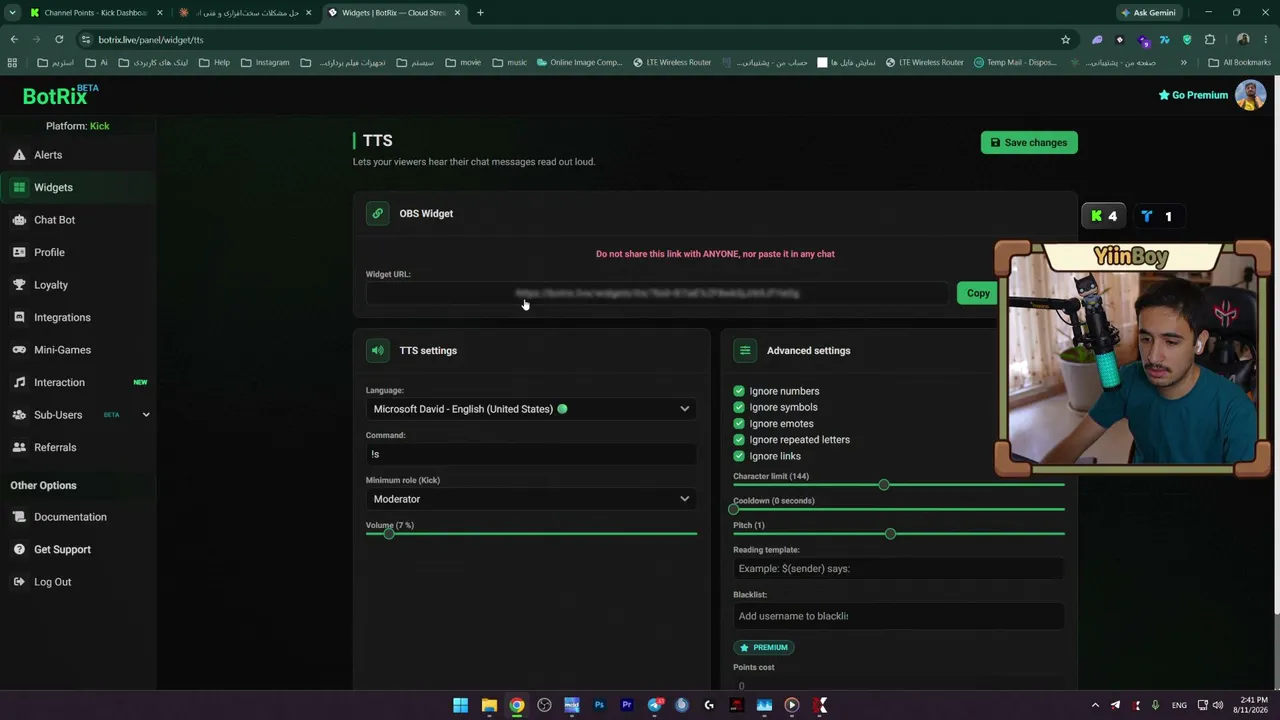Click the Chat Bot robot icon
1280x720 pixels.
(19, 220)
